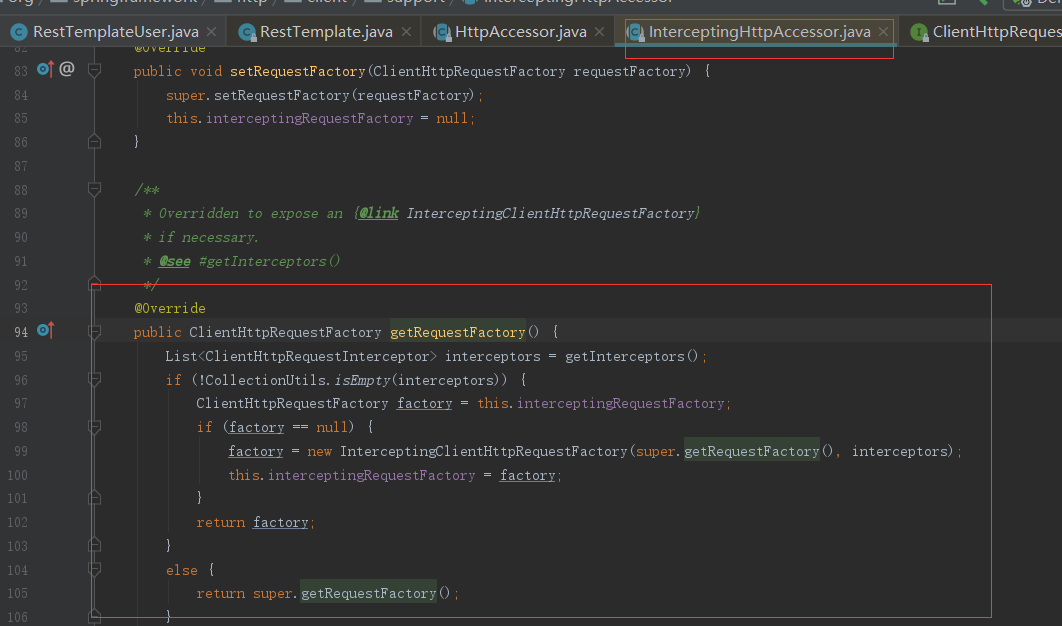1062x626 pixels.
Task: Close the RestTemplate.java tab
Action: click(x=406, y=32)
